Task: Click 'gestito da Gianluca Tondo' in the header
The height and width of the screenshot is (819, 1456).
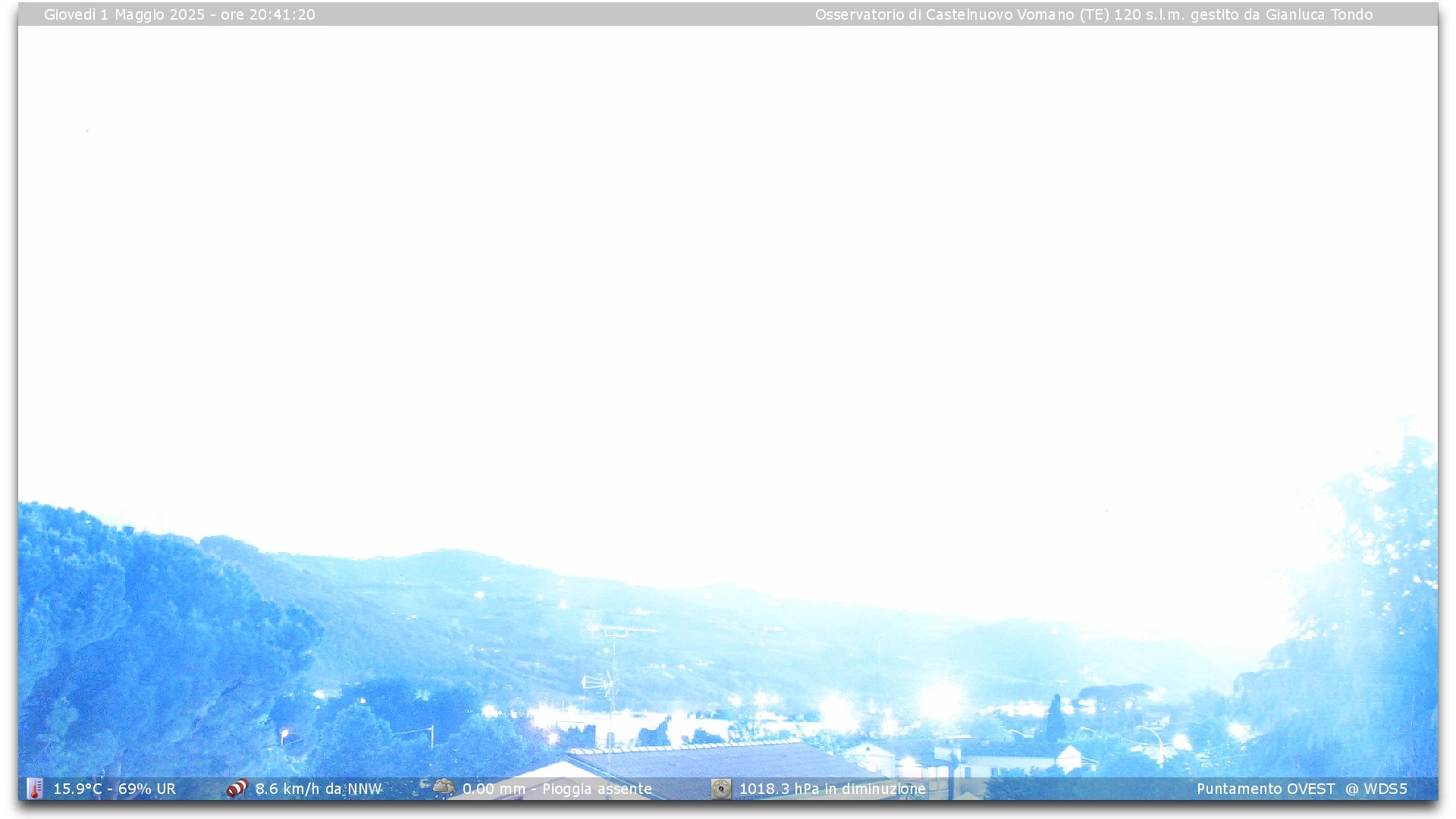Action: (x=1282, y=14)
